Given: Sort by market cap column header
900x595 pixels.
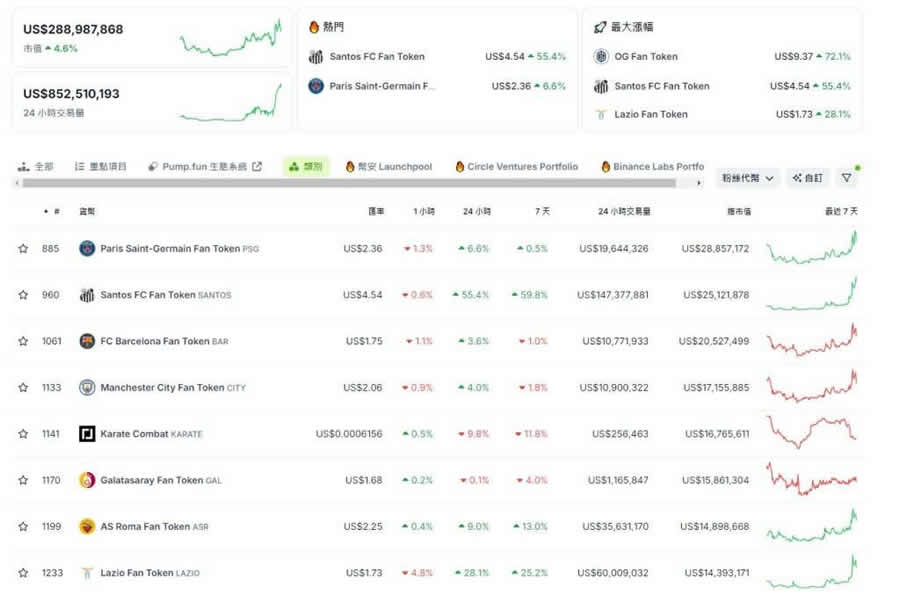Looking at the screenshot, I should coord(739,212).
